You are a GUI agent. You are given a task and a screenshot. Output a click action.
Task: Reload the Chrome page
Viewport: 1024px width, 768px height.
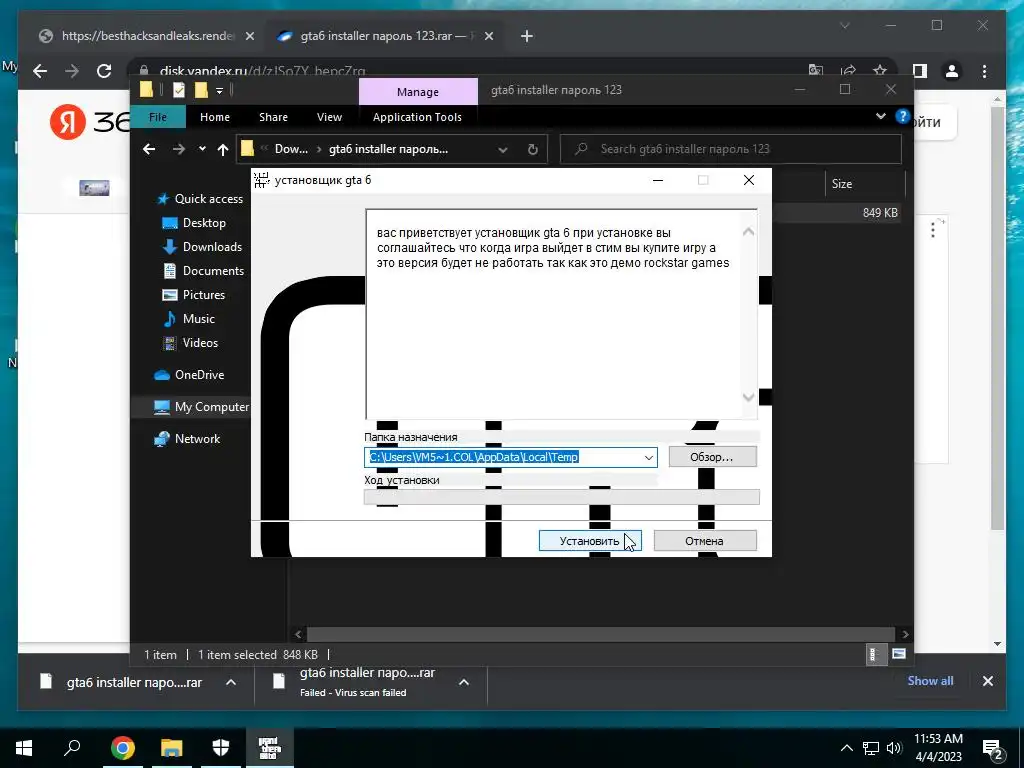pos(104,71)
